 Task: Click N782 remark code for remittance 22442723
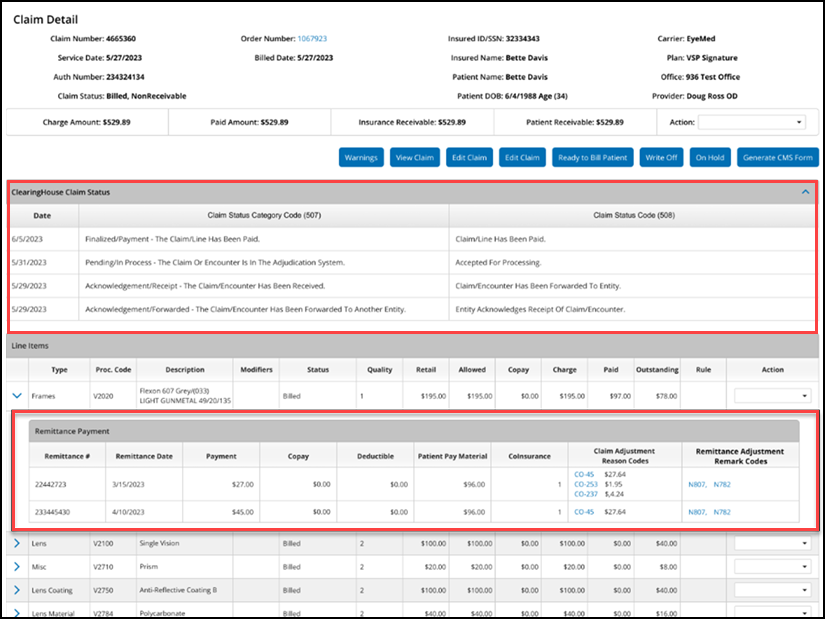[722, 484]
